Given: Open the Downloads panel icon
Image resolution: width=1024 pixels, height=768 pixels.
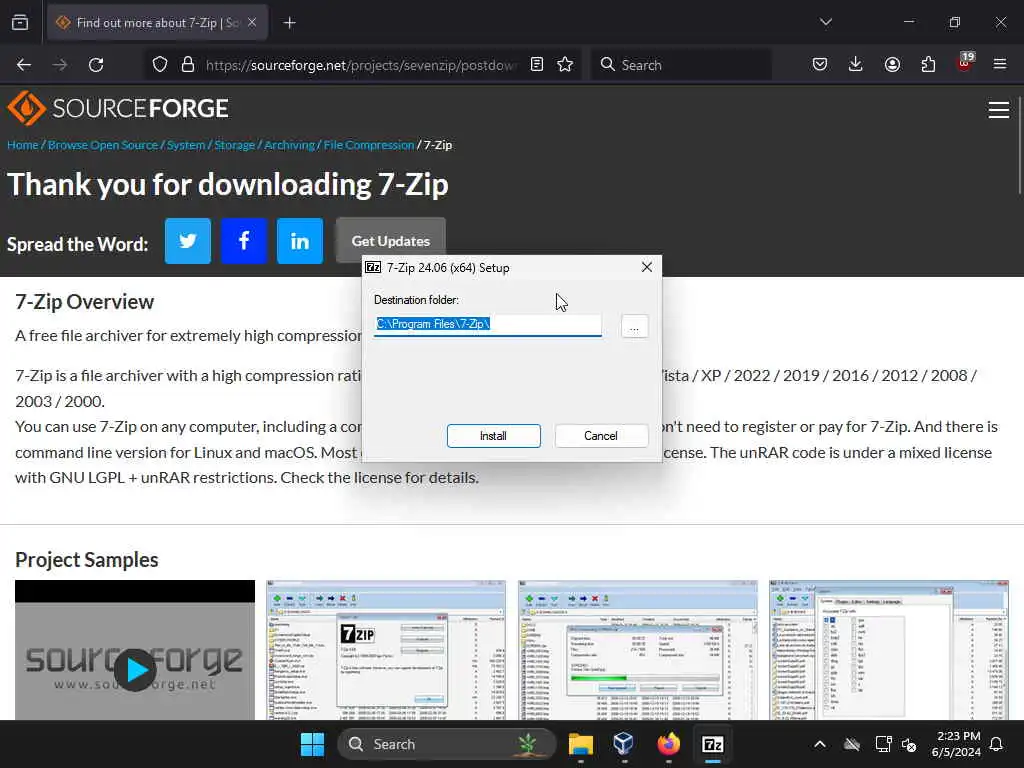Looking at the screenshot, I should pyautogui.click(x=856, y=65).
